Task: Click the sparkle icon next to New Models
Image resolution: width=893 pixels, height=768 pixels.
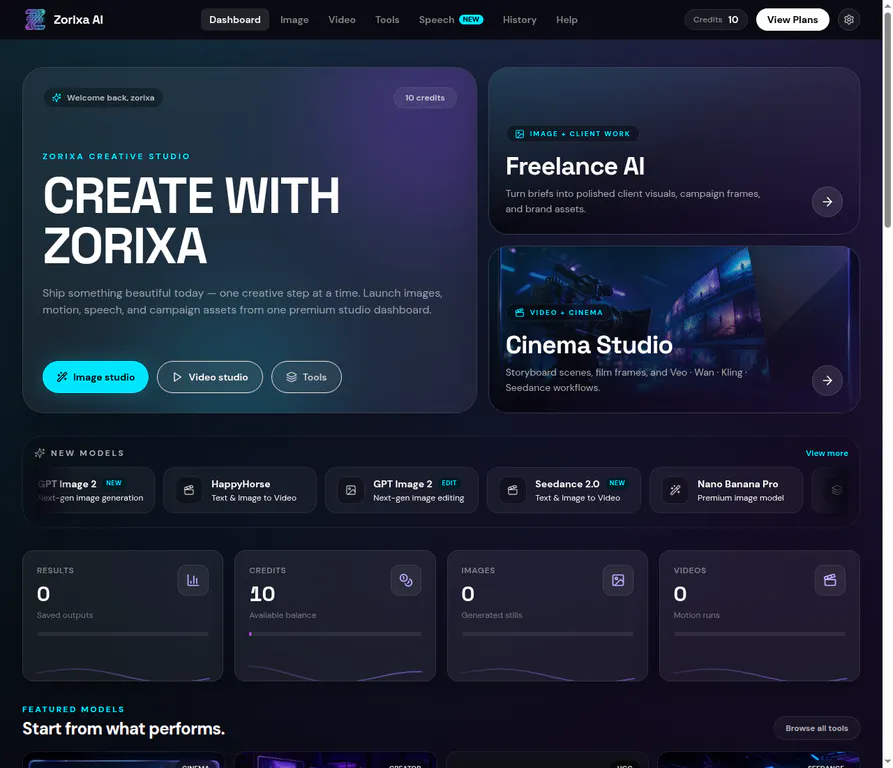Action: [x=39, y=453]
